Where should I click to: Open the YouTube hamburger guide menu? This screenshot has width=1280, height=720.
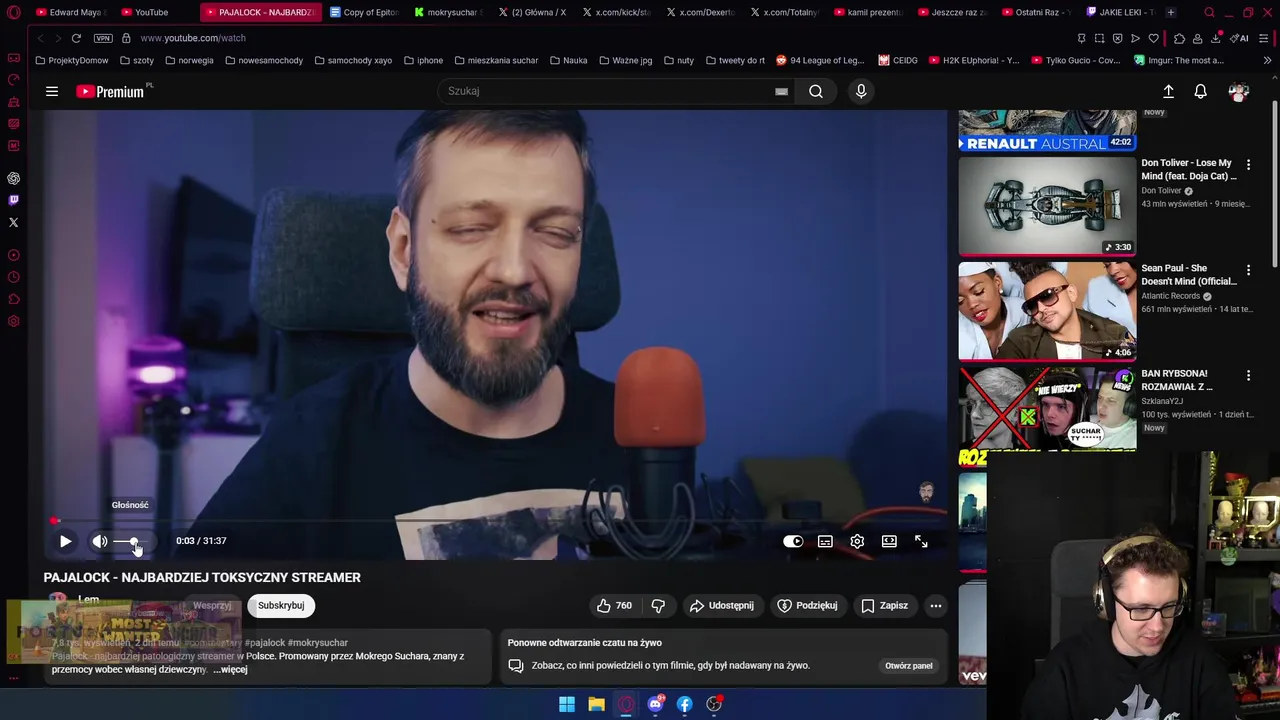(52, 91)
